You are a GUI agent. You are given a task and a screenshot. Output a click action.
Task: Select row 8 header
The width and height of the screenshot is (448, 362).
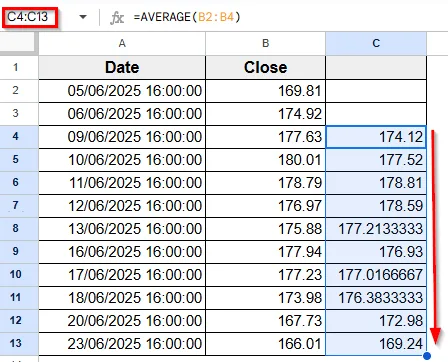pyautogui.click(x=19, y=229)
